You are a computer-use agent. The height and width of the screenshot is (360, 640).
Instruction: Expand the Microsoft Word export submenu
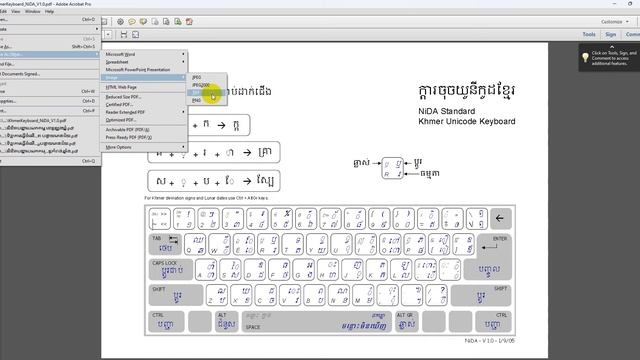click(x=144, y=54)
